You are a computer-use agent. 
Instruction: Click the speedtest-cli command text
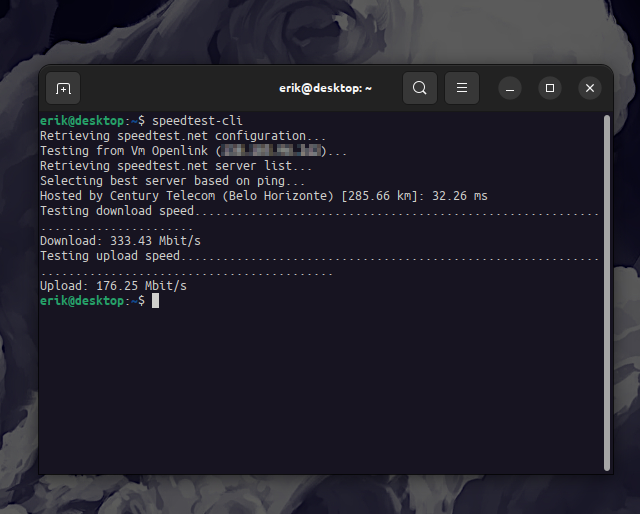click(197, 121)
